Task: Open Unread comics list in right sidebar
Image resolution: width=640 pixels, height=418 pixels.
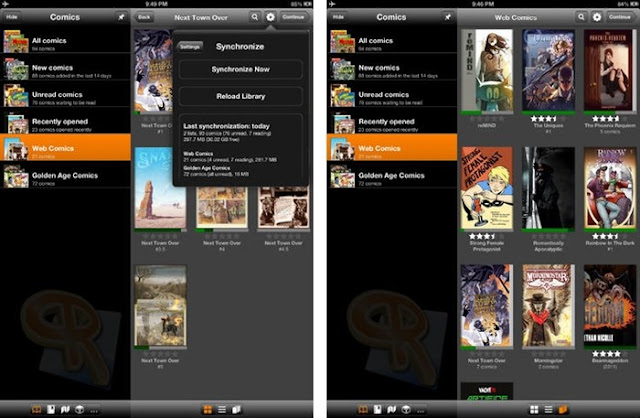Action: point(392,95)
